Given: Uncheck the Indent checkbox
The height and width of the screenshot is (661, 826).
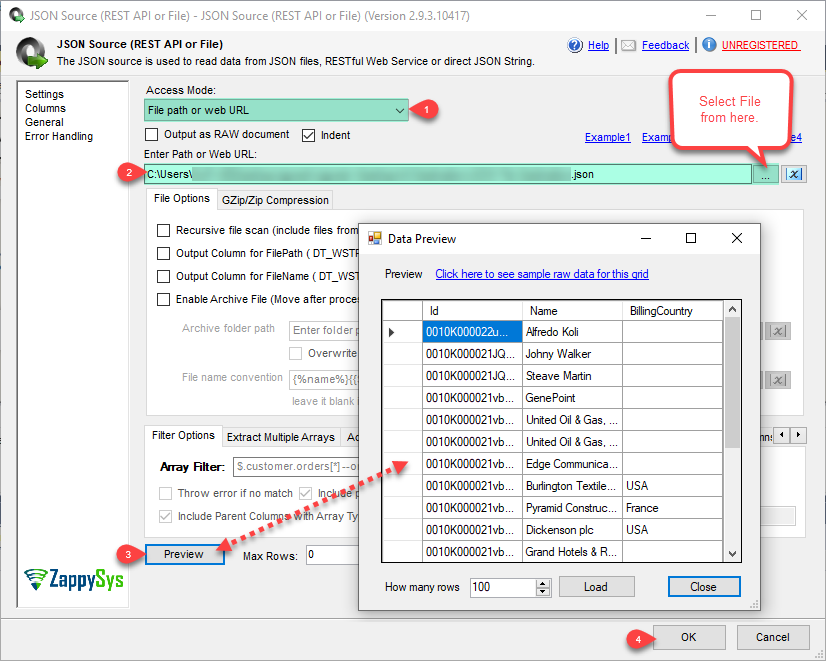Looking at the screenshot, I should [x=308, y=135].
